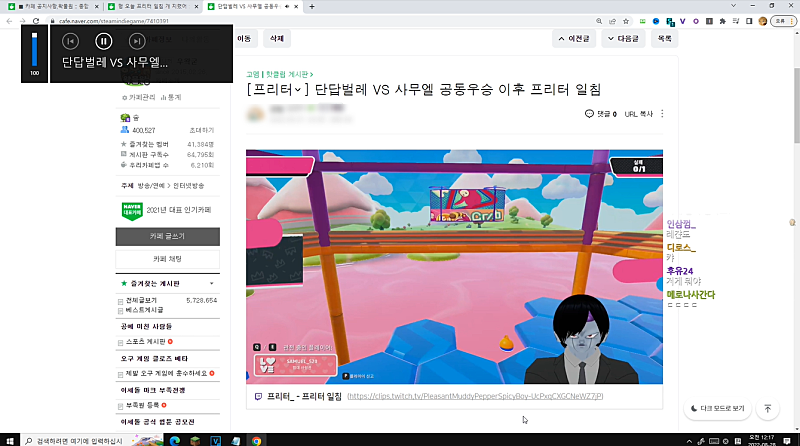Reload the page with refresh icon

(x=36, y=21)
